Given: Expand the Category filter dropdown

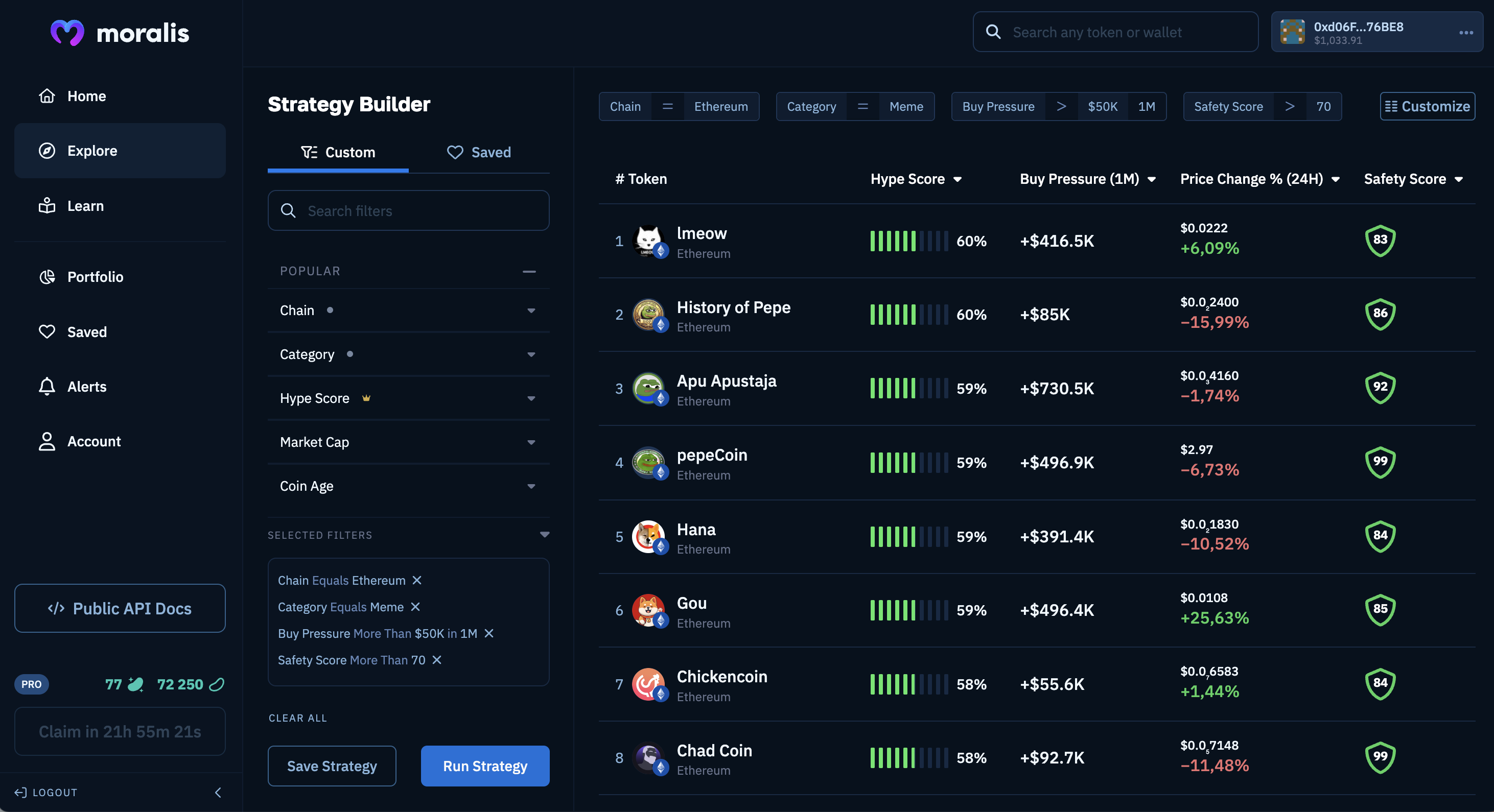Looking at the screenshot, I should point(408,354).
